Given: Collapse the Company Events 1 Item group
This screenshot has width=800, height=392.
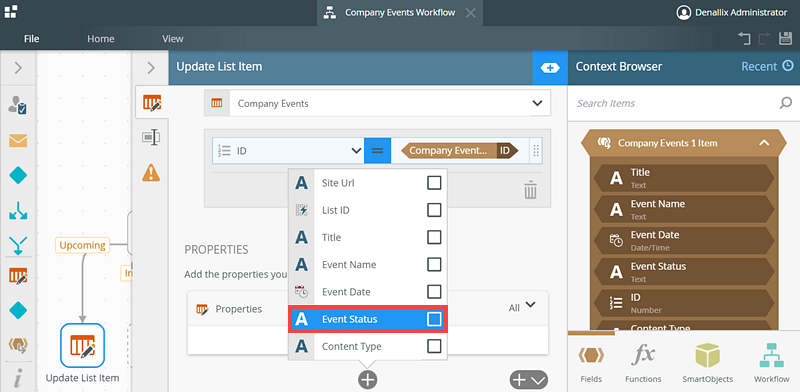Looking at the screenshot, I should 764,143.
